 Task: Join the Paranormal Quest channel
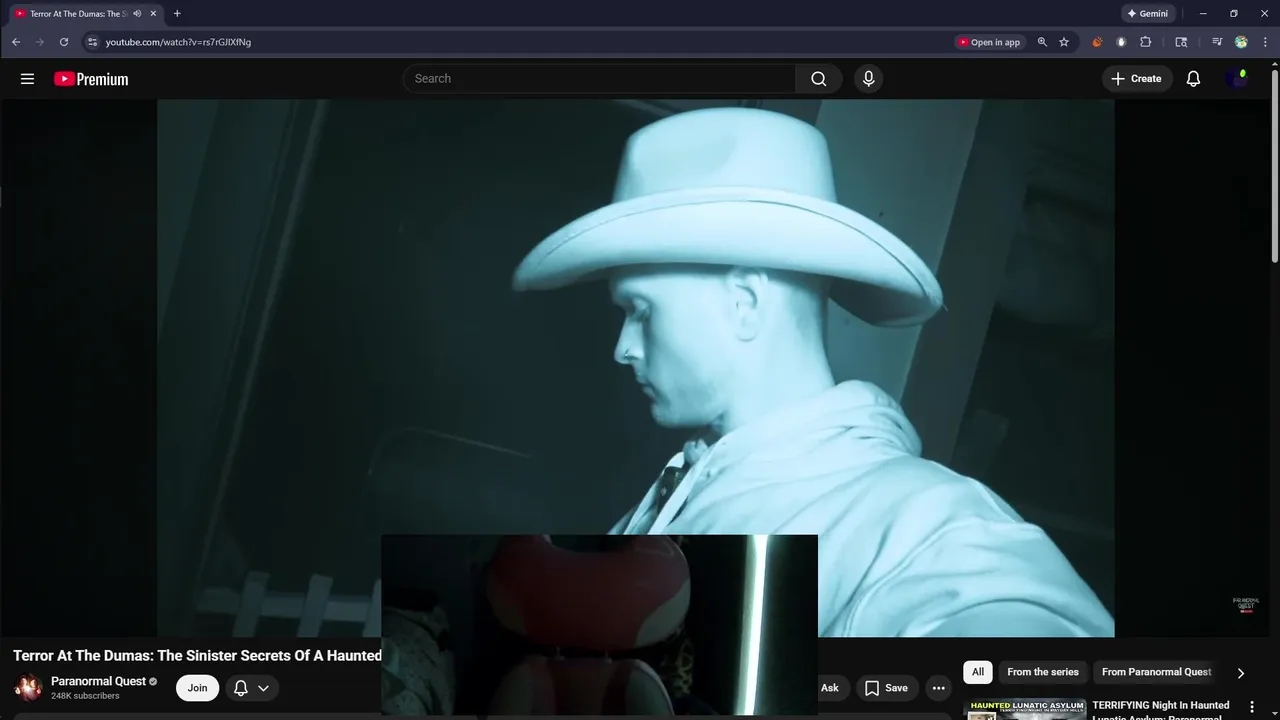click(197, 688)
